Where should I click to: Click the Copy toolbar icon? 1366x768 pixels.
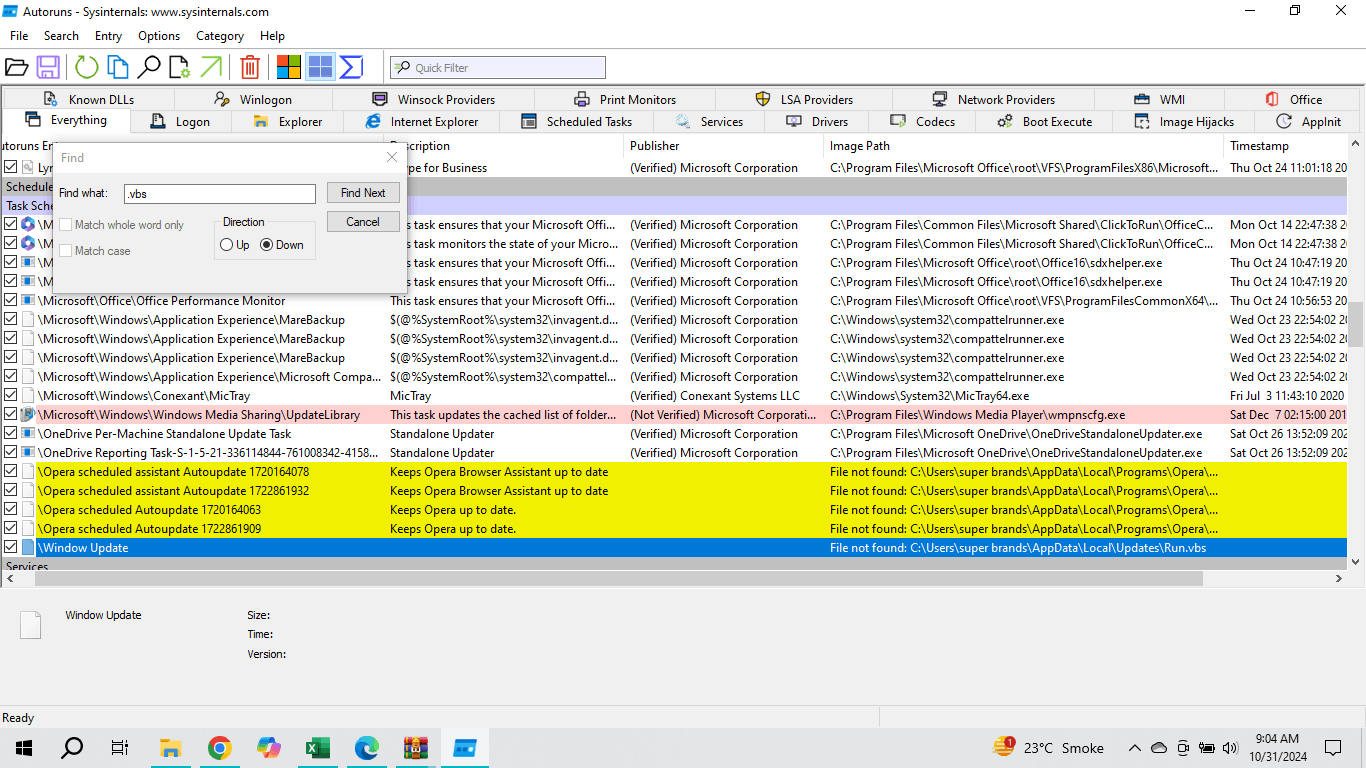[x=118, y=67]
